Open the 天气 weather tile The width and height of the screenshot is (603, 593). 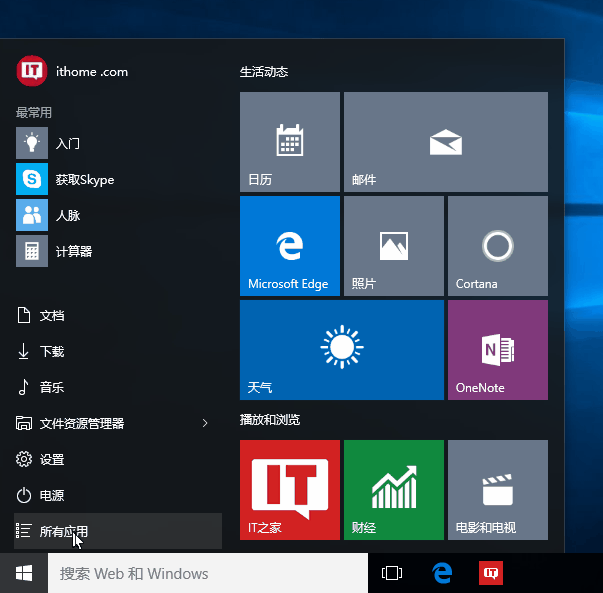[341, 350]
